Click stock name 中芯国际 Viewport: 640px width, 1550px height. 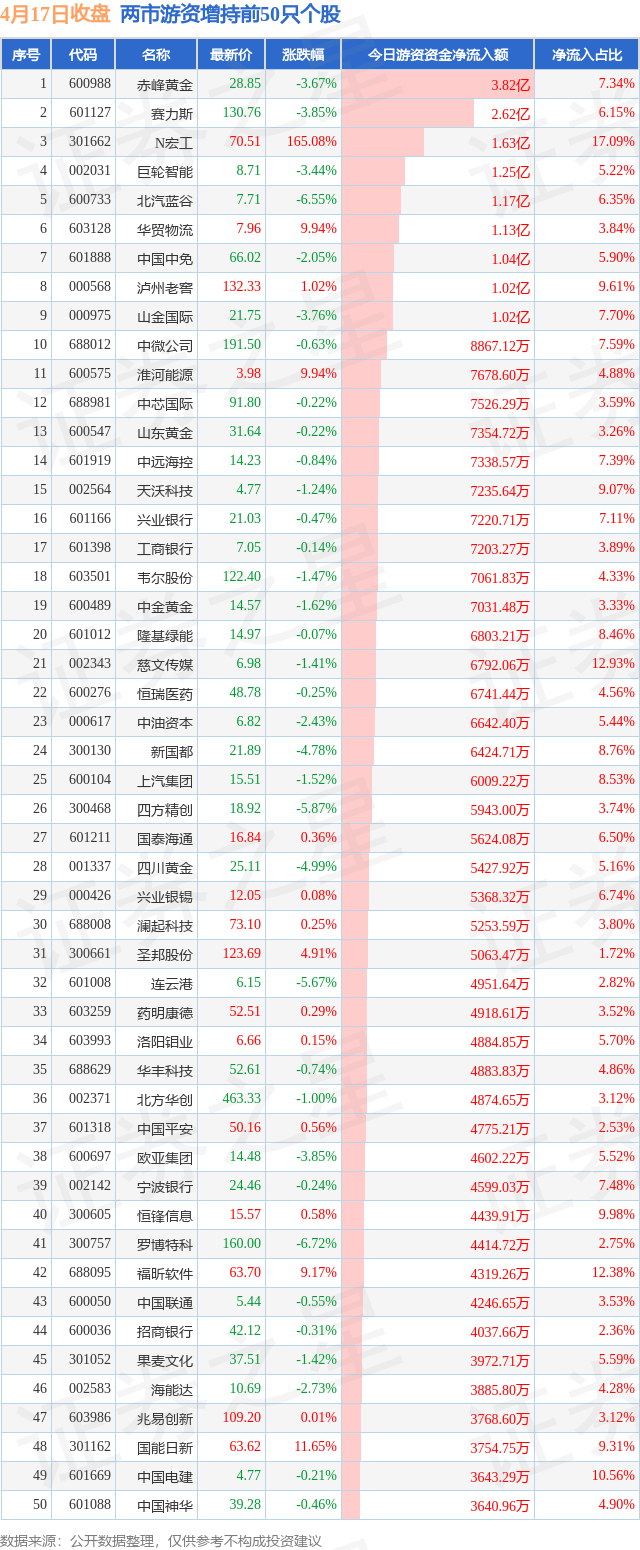165,404
